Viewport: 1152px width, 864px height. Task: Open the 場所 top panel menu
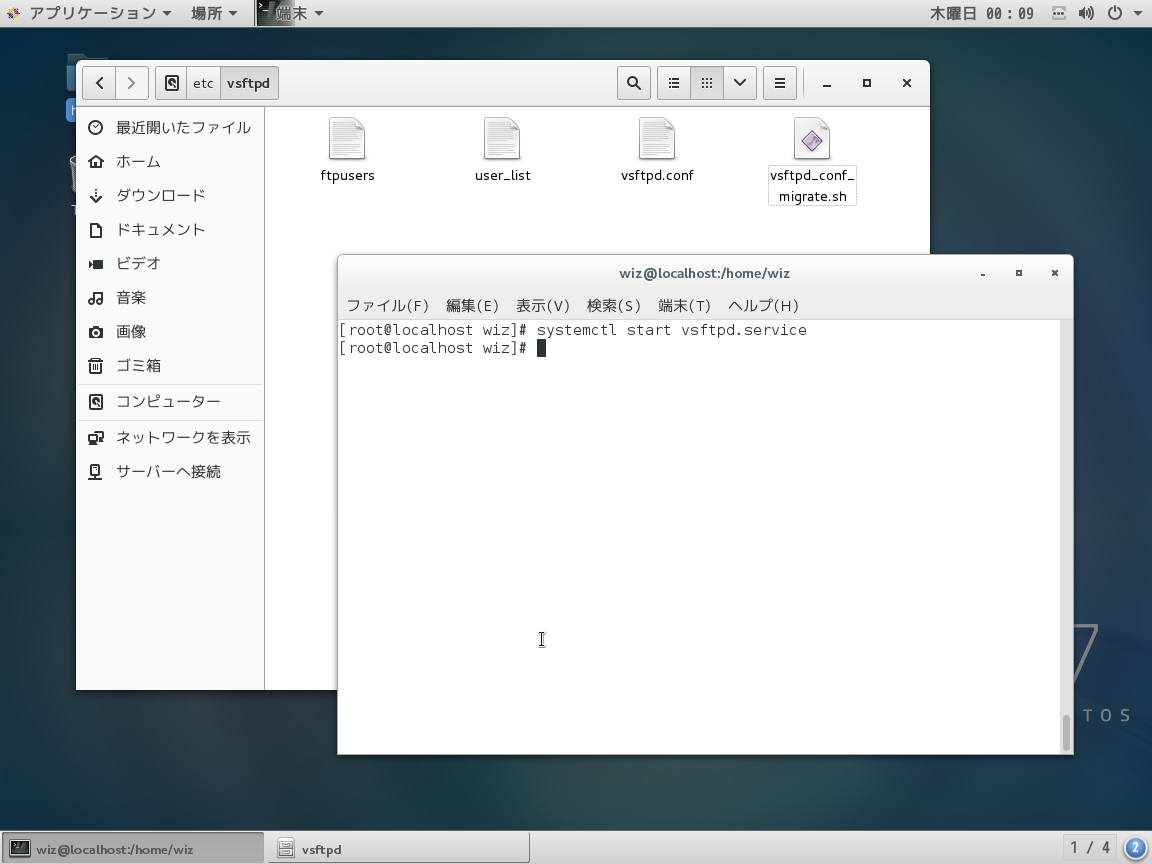coord(214,13)
